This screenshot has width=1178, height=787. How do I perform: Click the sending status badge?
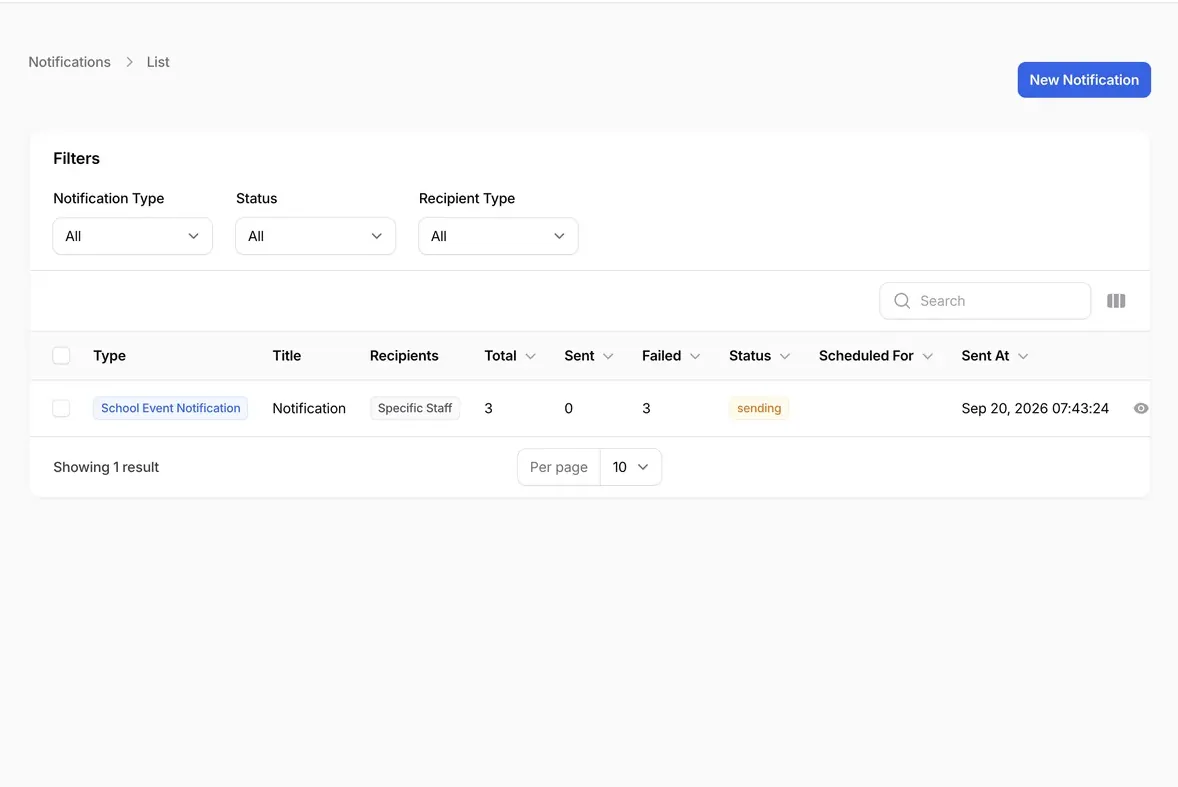point(759,409)
